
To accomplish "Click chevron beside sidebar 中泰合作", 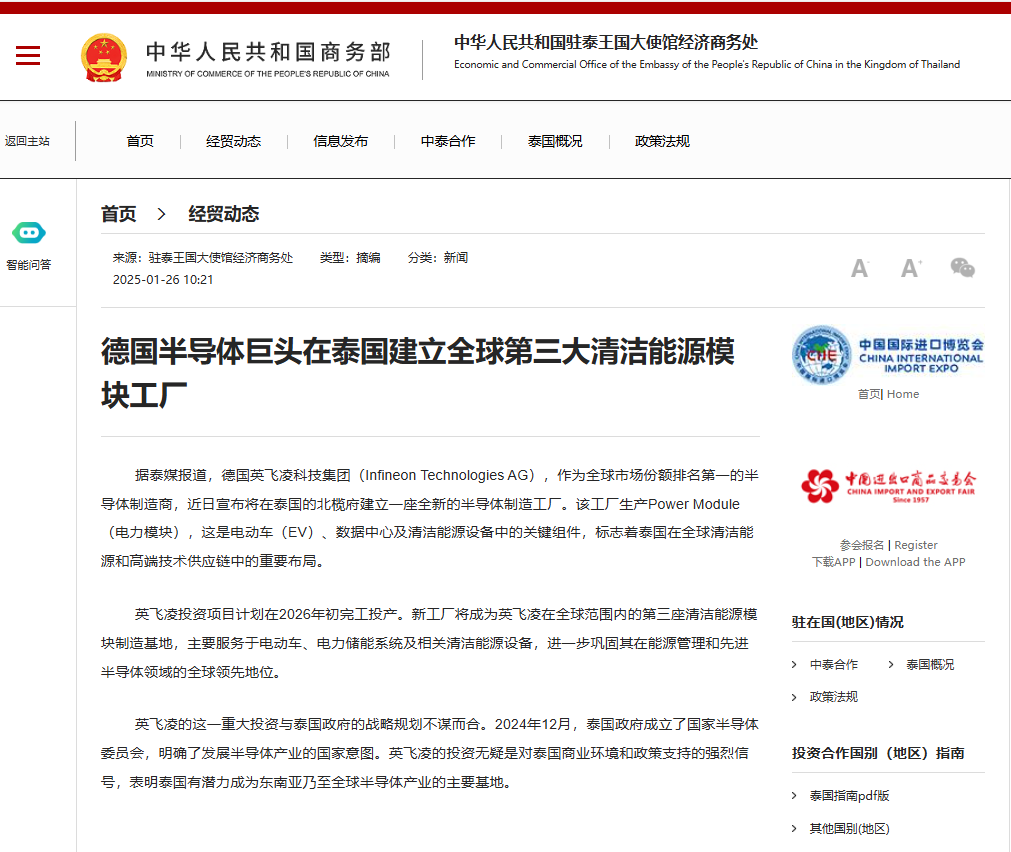I will pos(794,664).
